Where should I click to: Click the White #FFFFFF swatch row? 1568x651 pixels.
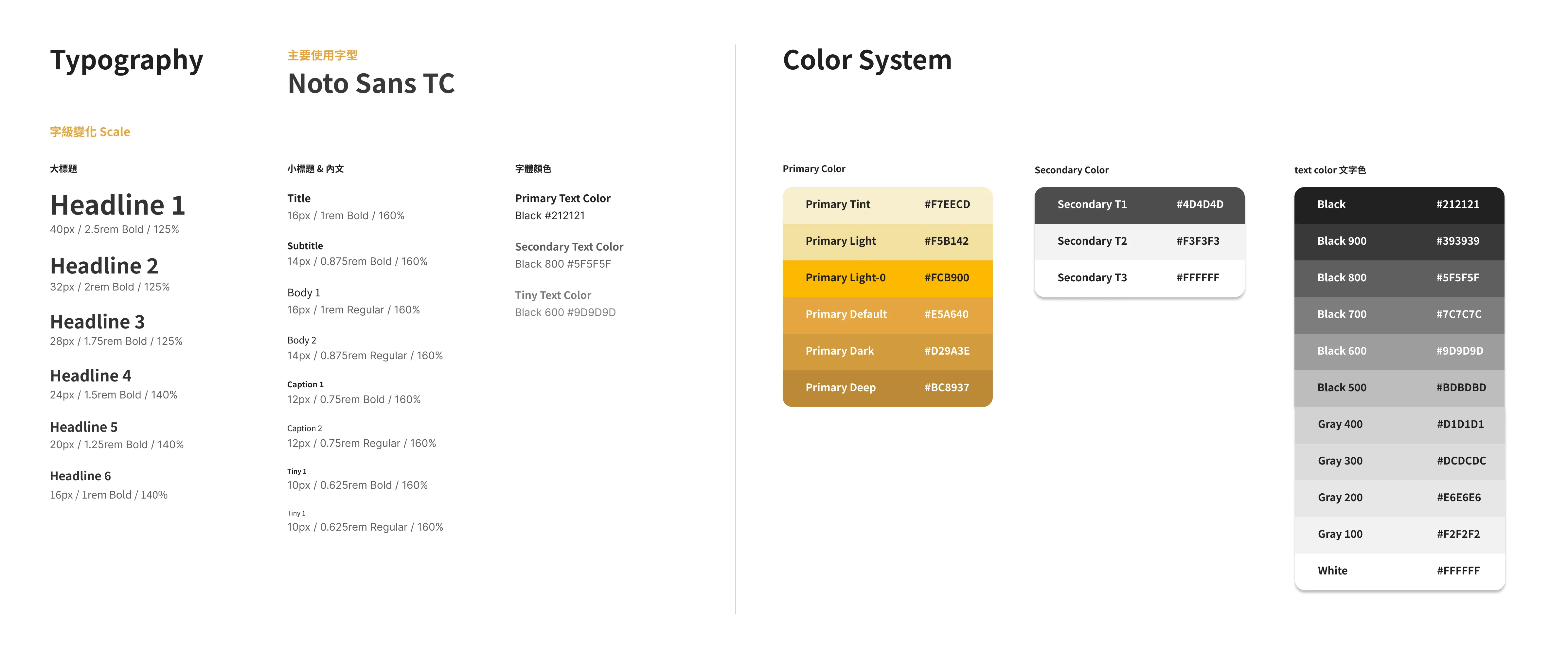tap(1399, 571)
